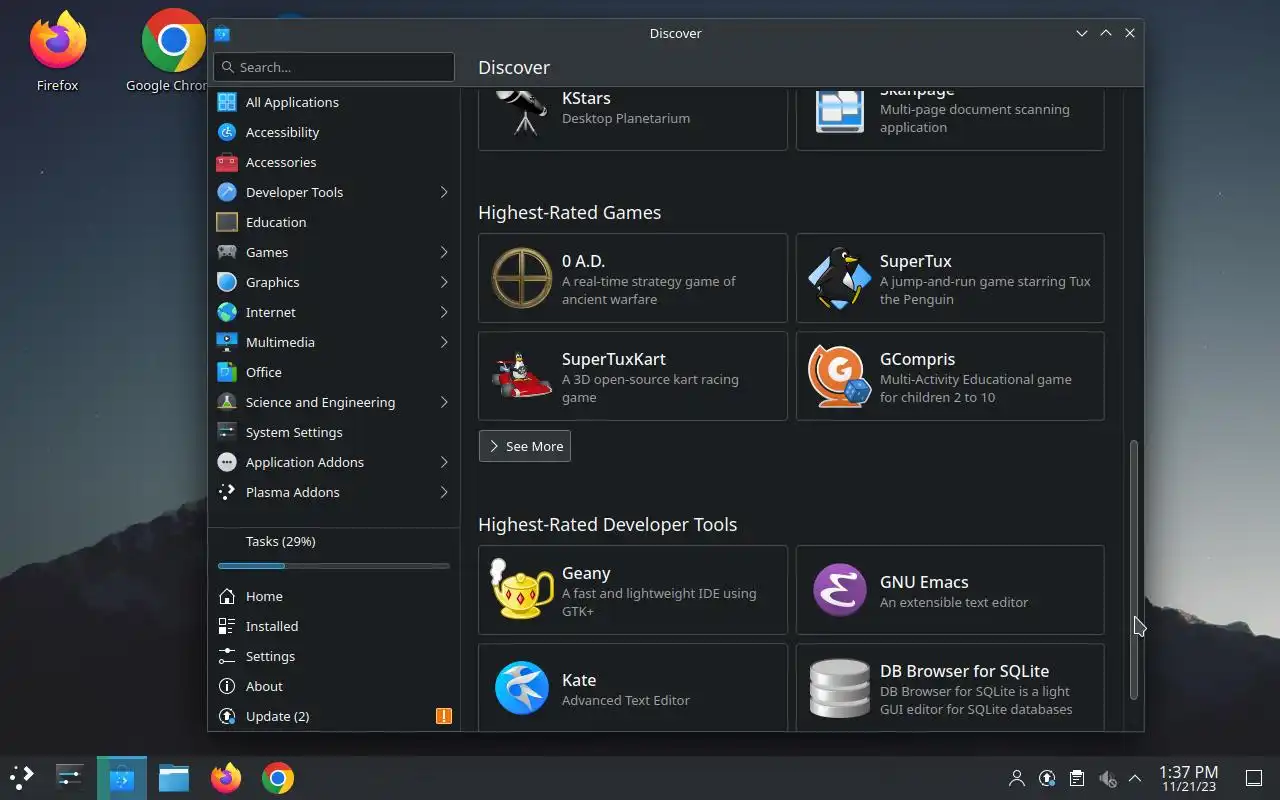Click the show desktop button in the taskbar

click(x=1253, y=778)
